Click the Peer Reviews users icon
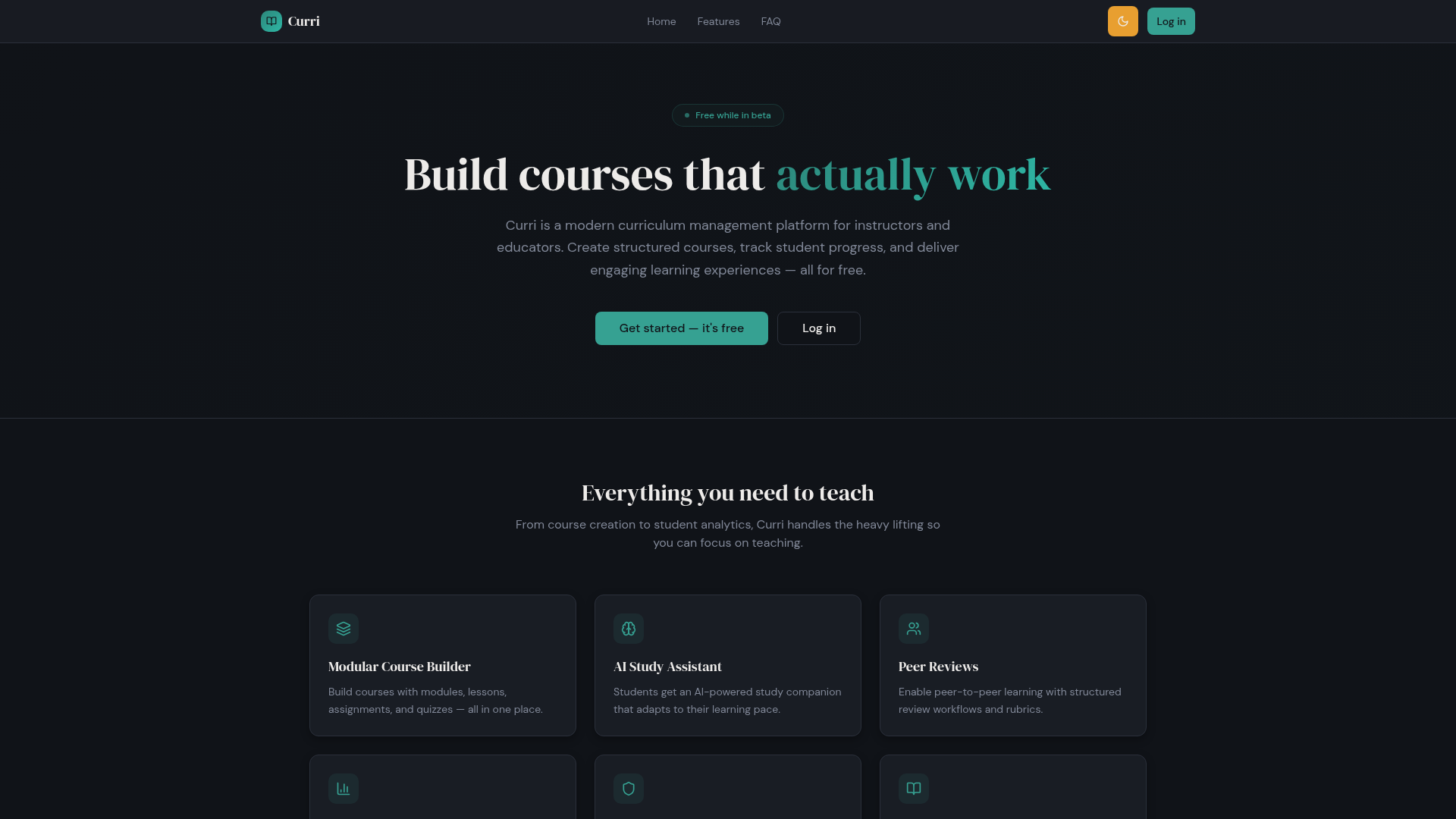The width and height of the screenshot is (1456, 819). point(914,629)
